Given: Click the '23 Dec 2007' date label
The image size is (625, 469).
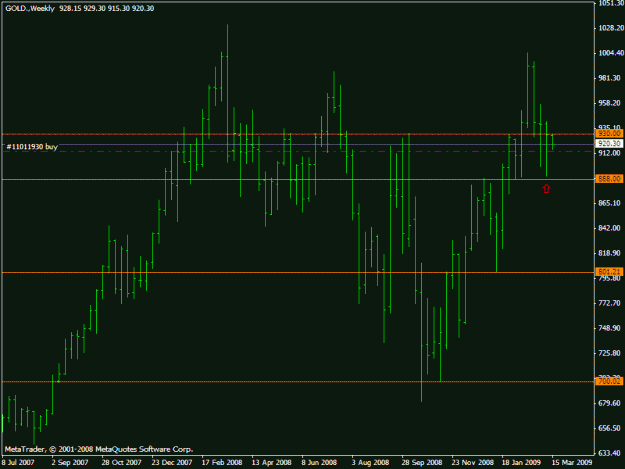Looking at the screenshot, I should coord(172,463).
